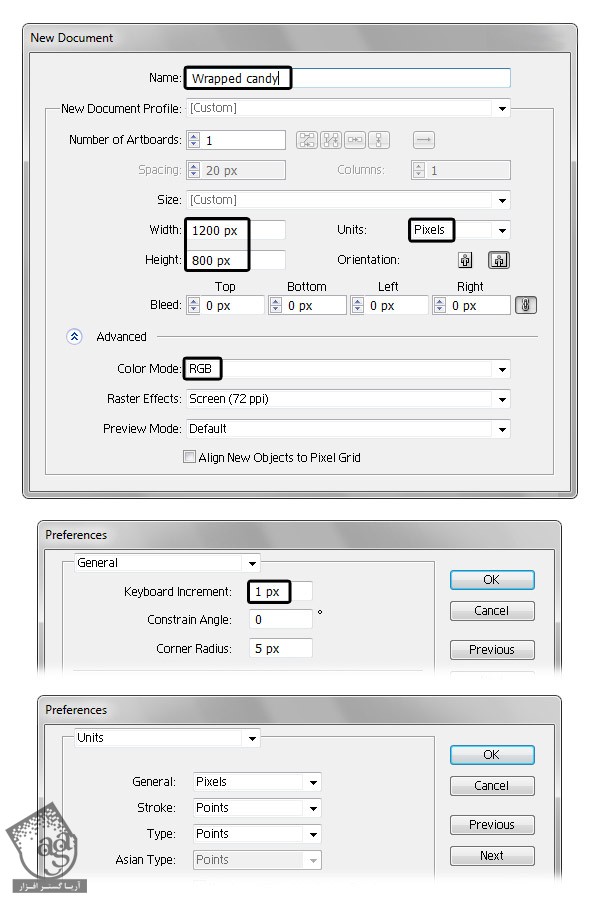Open the Units dropdown showing Pixels
The width and height of the screenshot is (600, 900).
502,230
